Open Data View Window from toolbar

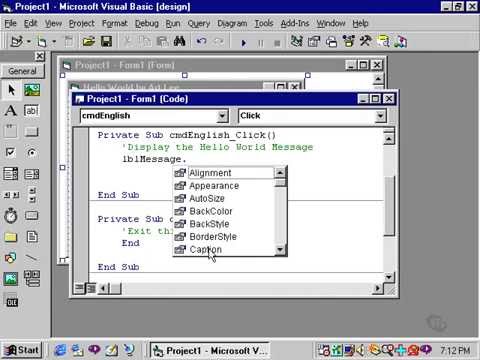383,42
